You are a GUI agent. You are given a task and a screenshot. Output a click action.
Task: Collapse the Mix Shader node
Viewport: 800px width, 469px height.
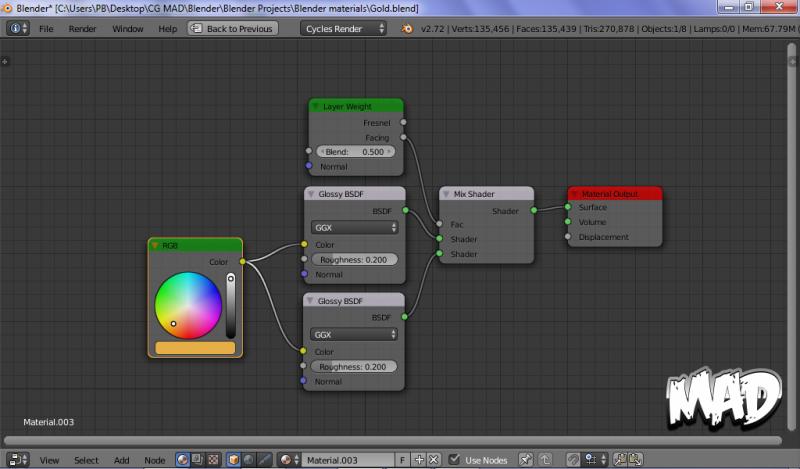447,194
